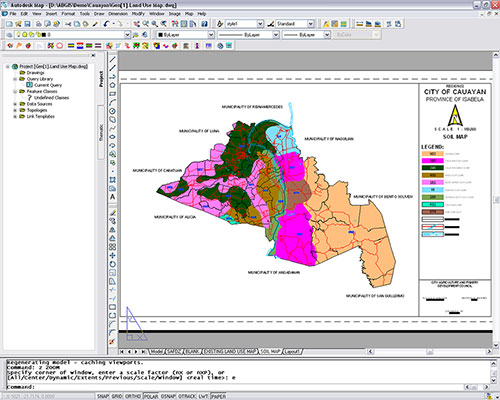Toggle PAPER/model space in the status bar
The image size is (500, 400).
click(x=218, y=396)
